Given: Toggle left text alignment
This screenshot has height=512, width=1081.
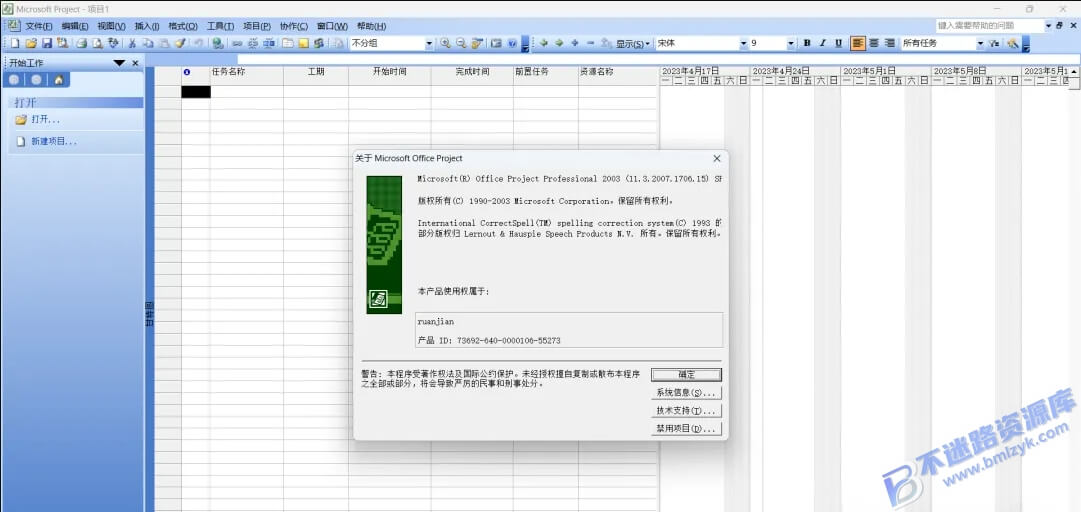Looking at the screenshot, I should pos(858,43).
